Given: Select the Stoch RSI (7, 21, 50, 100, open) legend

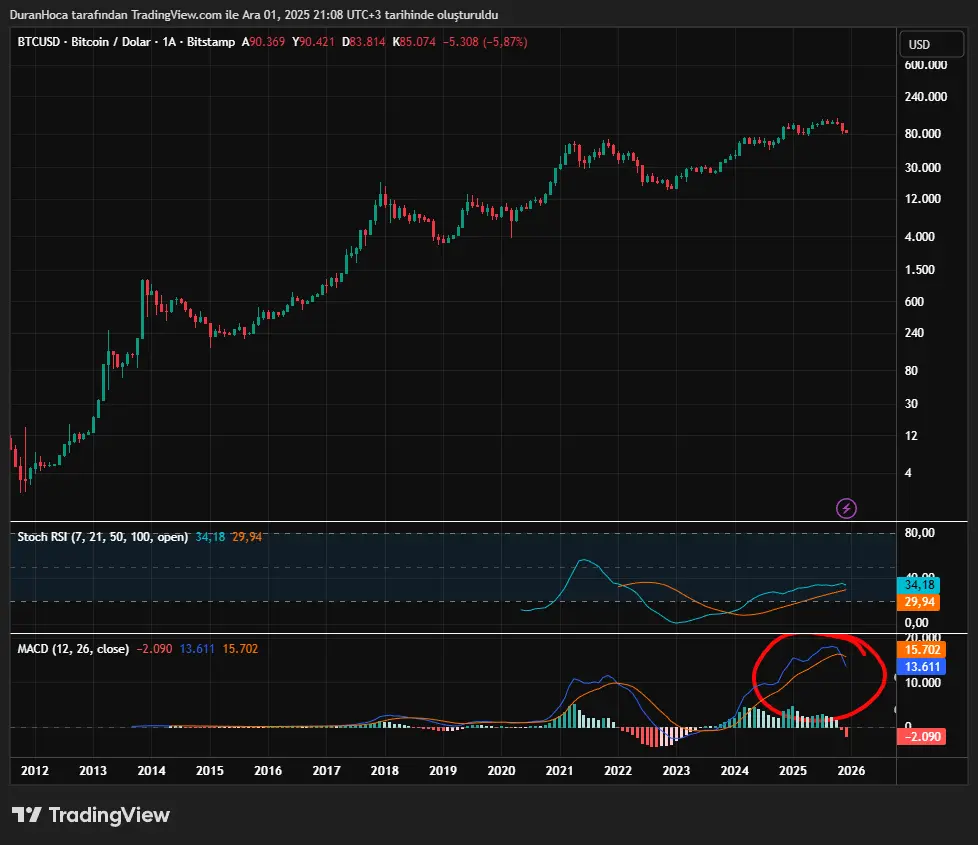Looking at the screenshot, I should tap(102, 536).
